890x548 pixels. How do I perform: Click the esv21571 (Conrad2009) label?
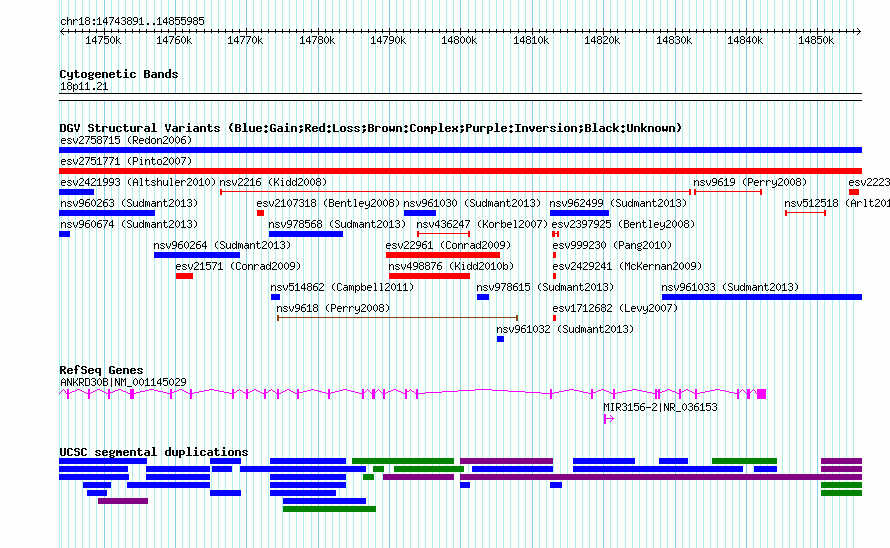pyautogui.click(x=238, y=266)
